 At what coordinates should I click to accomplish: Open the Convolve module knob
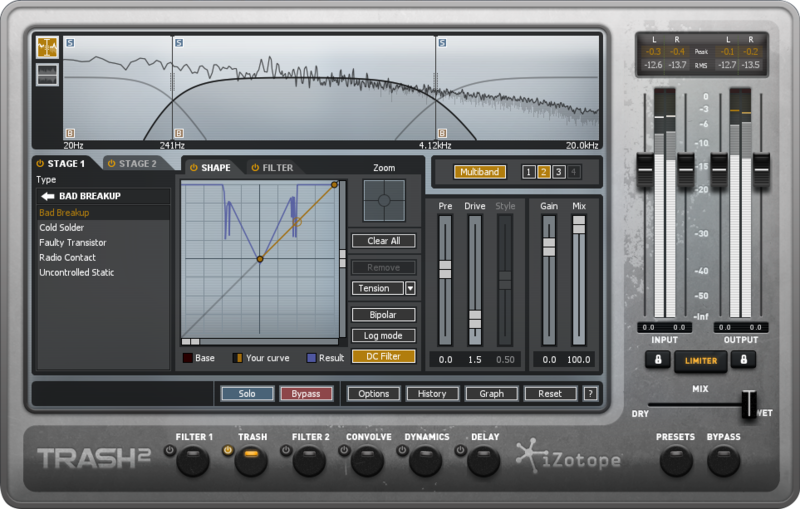[367, 461]
